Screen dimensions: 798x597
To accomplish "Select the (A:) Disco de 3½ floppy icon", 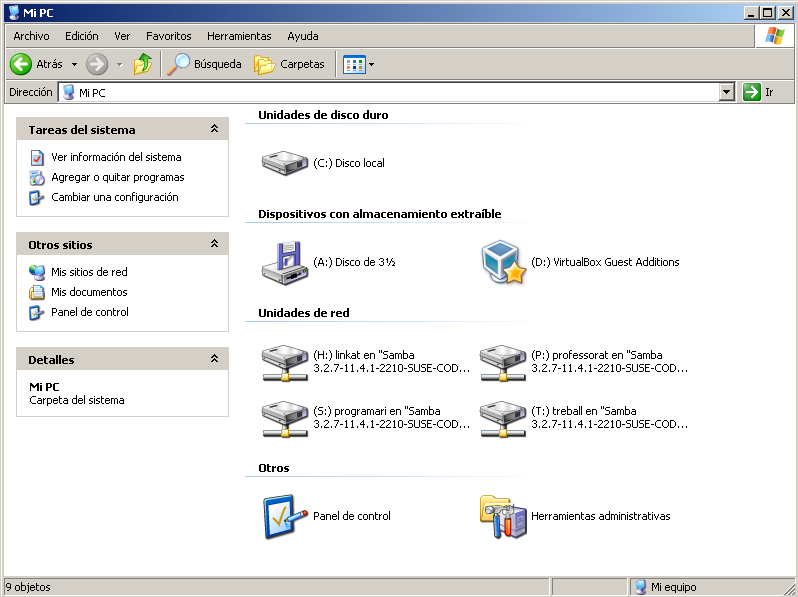I will [x=285, y=262].
